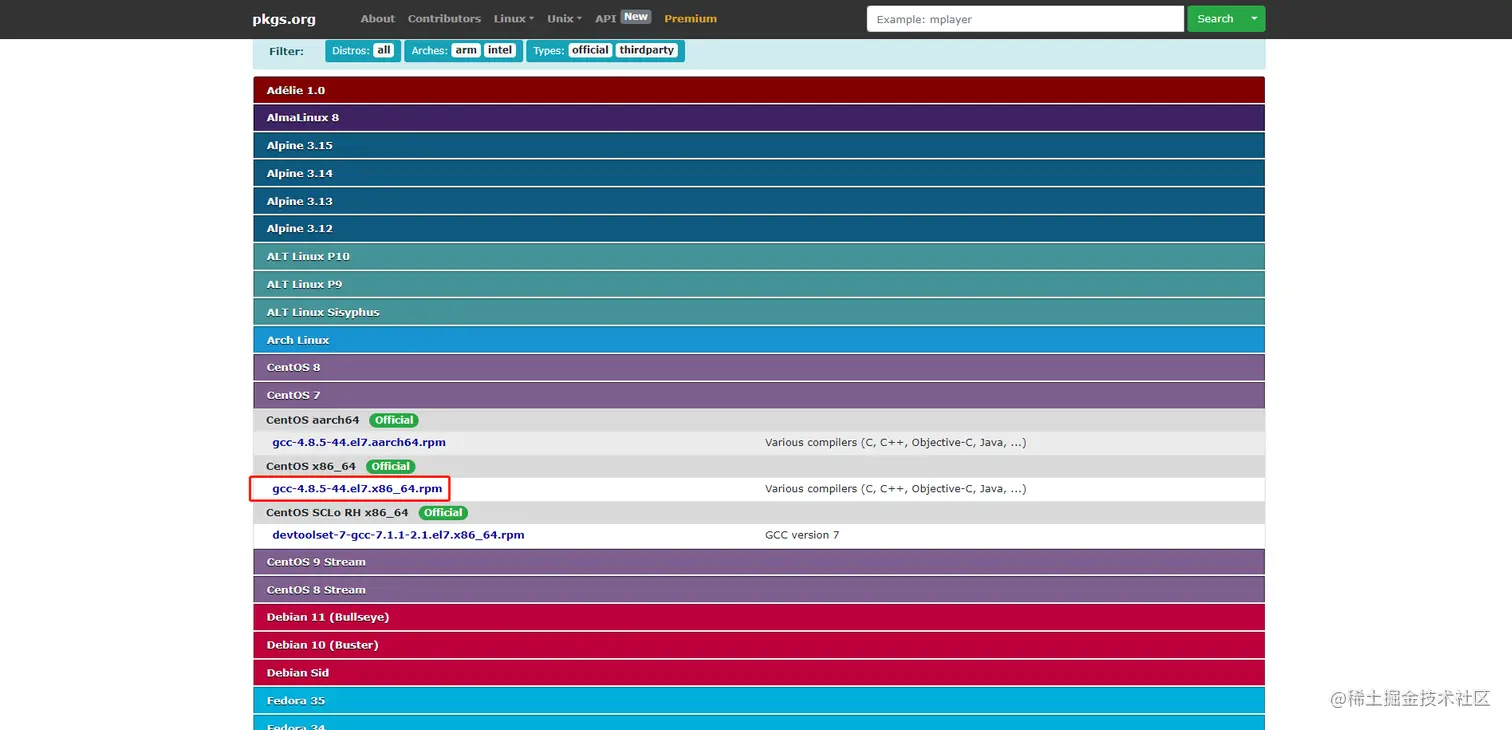Expand the CentOS 9 Stream section
The image size is (1512, 730).
coord(759,562)
